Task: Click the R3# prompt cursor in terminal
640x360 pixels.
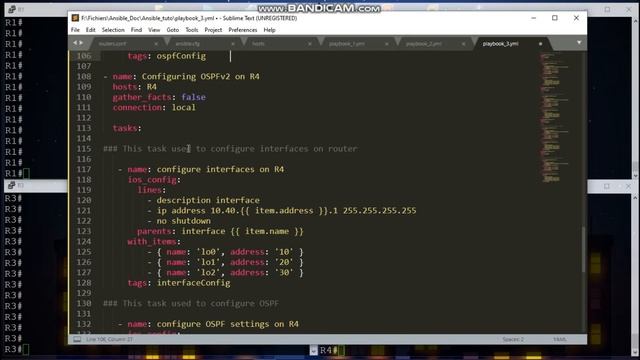Action: pyautogui.click(x=26, y=349)
